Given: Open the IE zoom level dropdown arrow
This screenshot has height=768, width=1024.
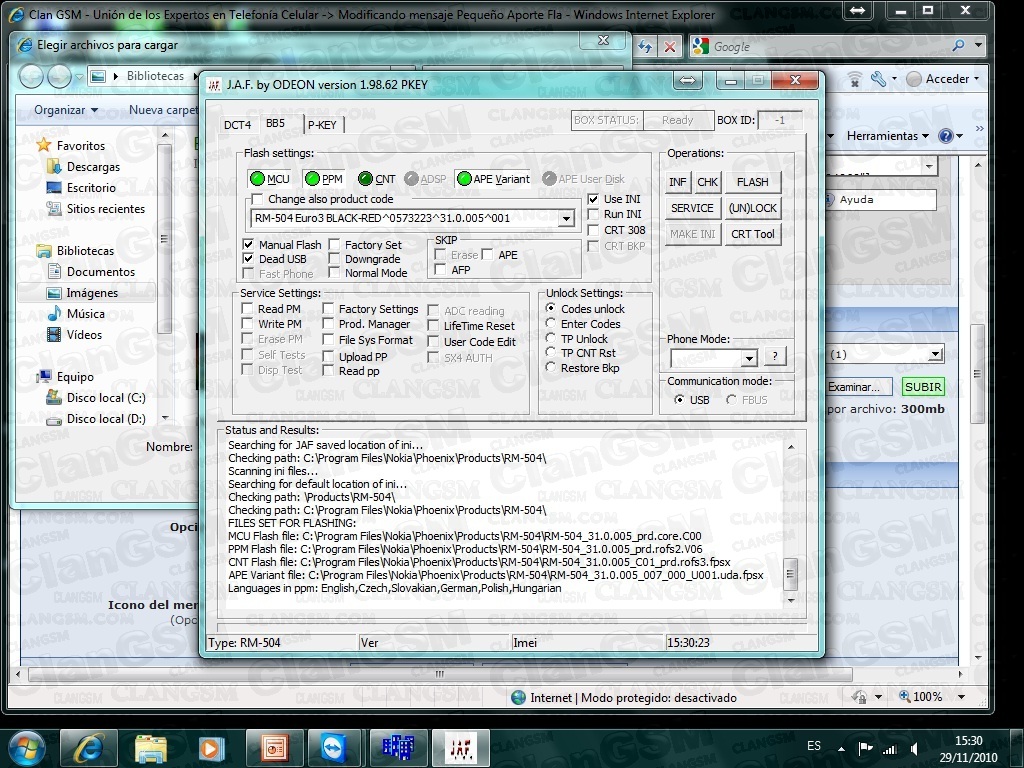Looking at the screenshot, I should click(962, 697).
